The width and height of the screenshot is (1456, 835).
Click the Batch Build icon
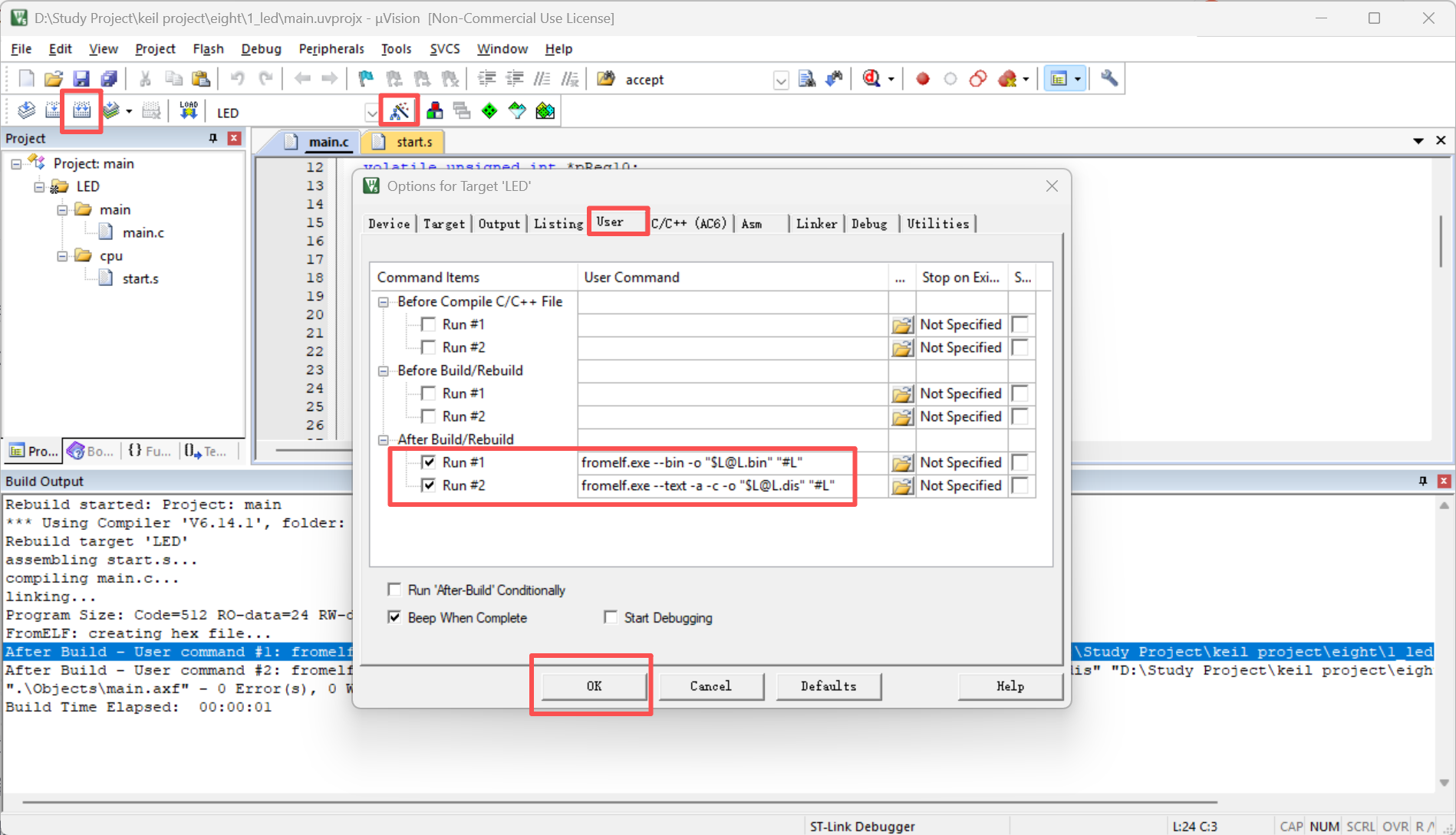click(x=112, y=111)
